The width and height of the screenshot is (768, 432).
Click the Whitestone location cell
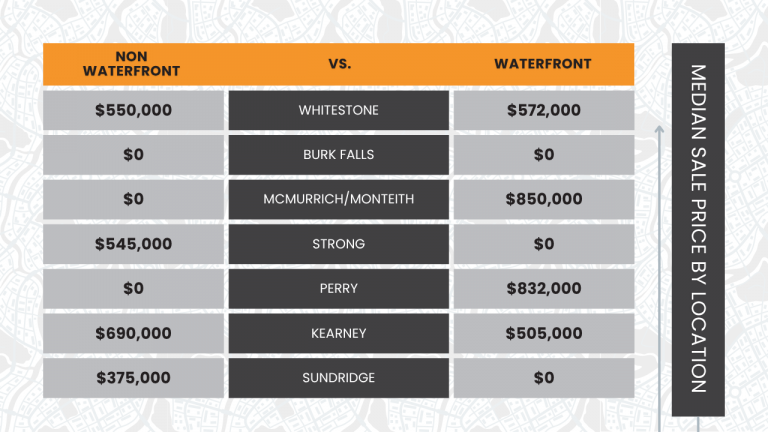339,110
